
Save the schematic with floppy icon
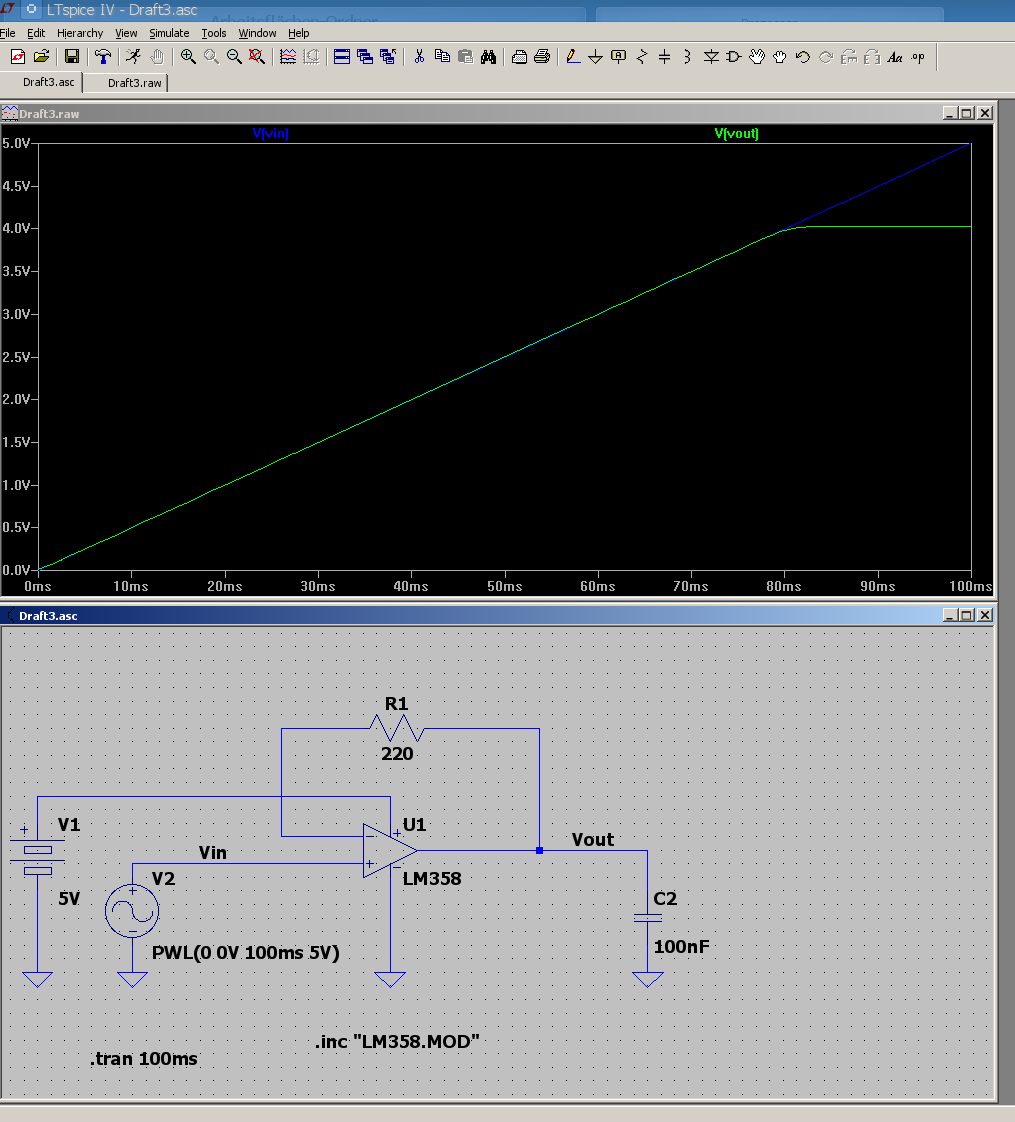click(x=72, y=57)
